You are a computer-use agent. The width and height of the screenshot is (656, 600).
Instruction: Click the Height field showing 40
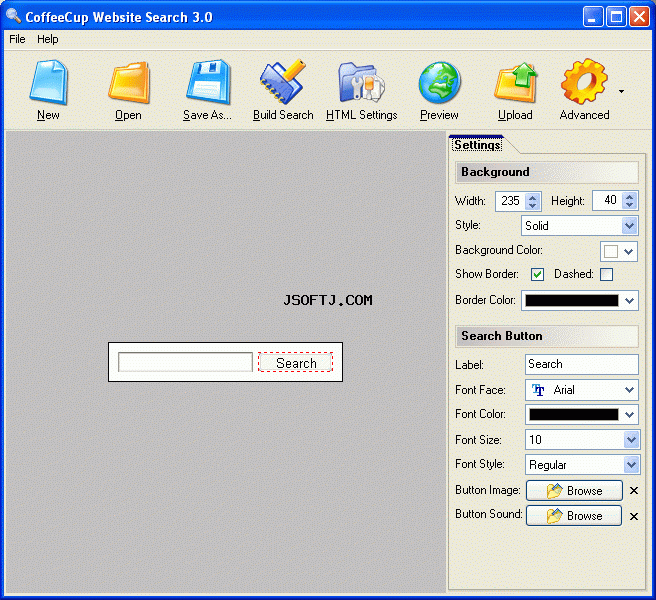pos(607,201)
